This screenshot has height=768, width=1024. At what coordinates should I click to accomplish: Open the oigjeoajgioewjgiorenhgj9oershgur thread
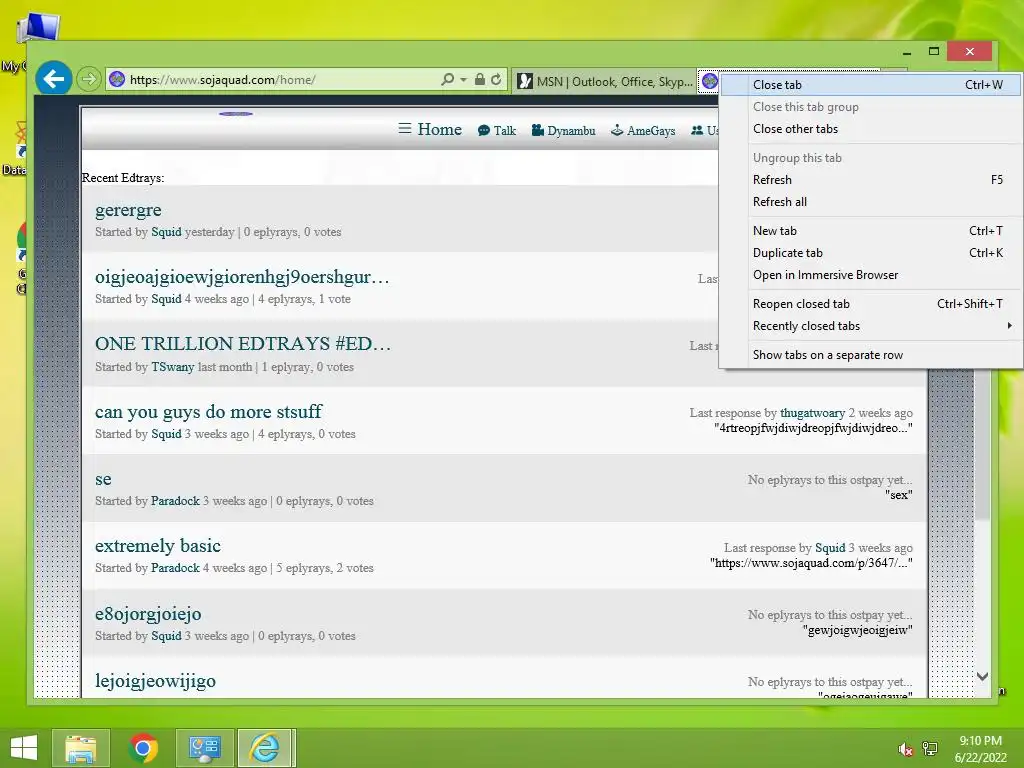coord(242,278)
